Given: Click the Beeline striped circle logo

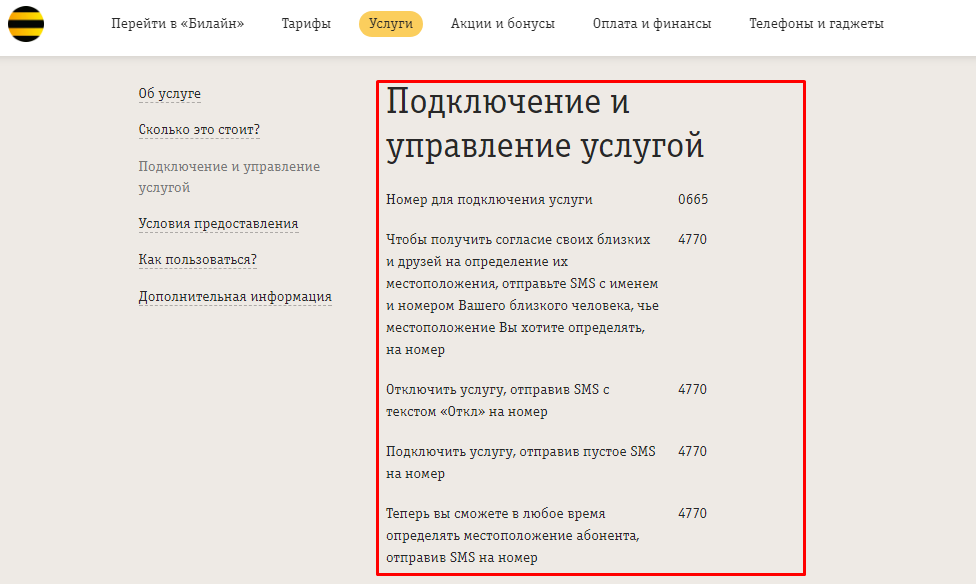Looking at the screenshot, I should [x=26, y=23].
